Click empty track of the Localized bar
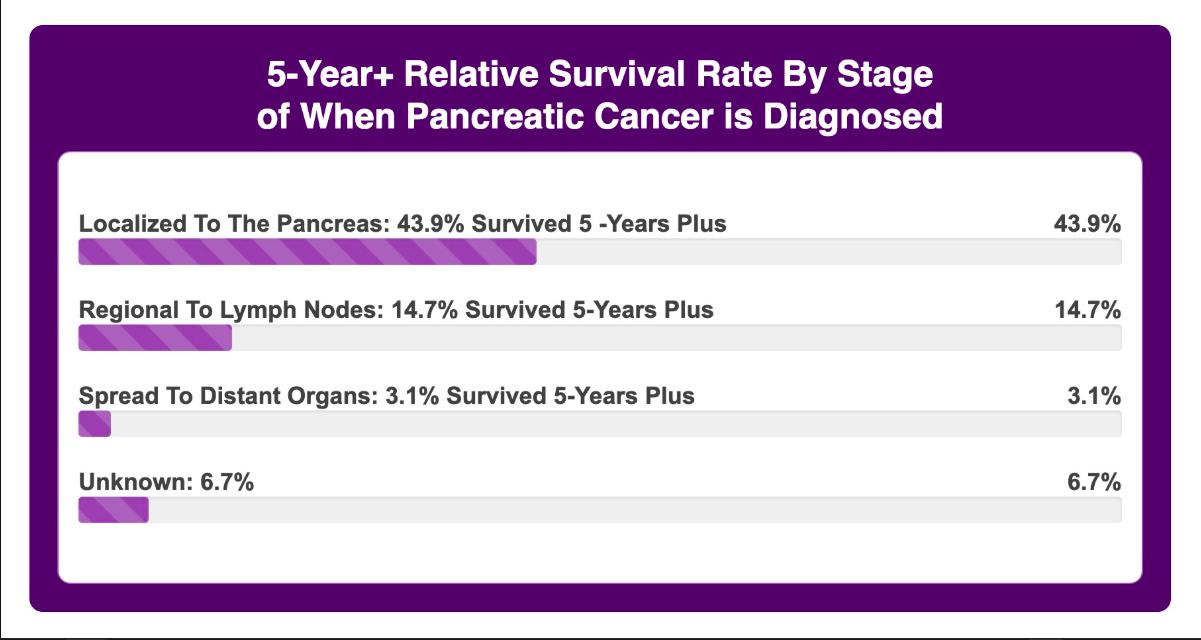The image size is (1201, 640). pyautogui.click(x=828, y=252)
